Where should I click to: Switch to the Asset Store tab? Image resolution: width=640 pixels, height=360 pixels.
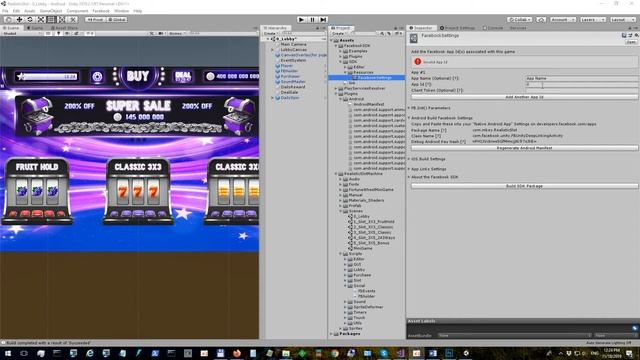coord(64,28)
